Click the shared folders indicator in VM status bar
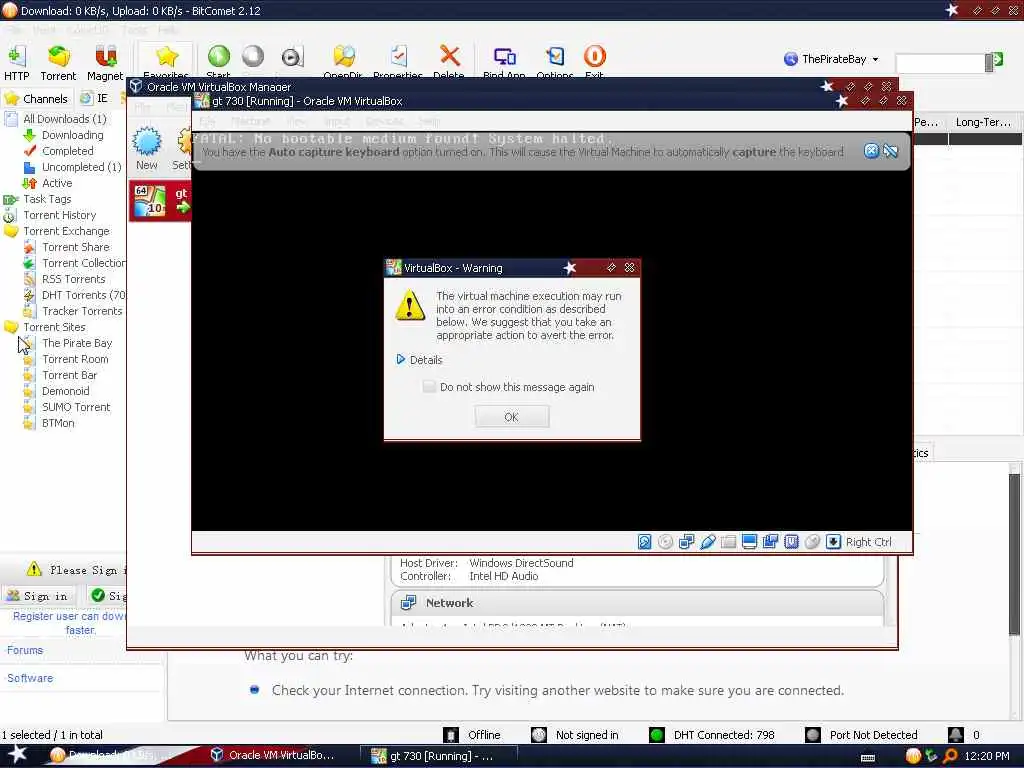Viewport: 1024px width, 768px height. coord(728,541)
